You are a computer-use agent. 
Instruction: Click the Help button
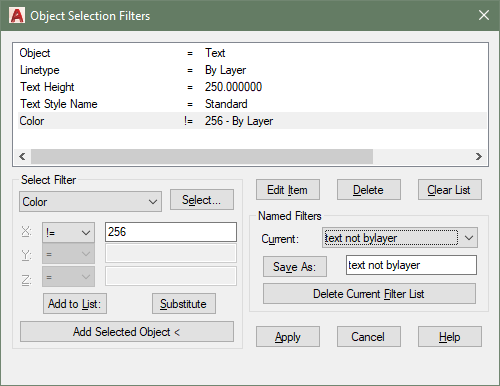[450, 337]
